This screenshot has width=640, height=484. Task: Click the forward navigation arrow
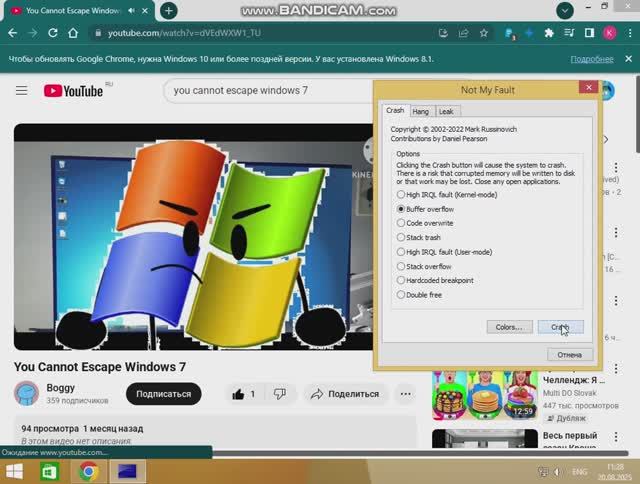32,33
